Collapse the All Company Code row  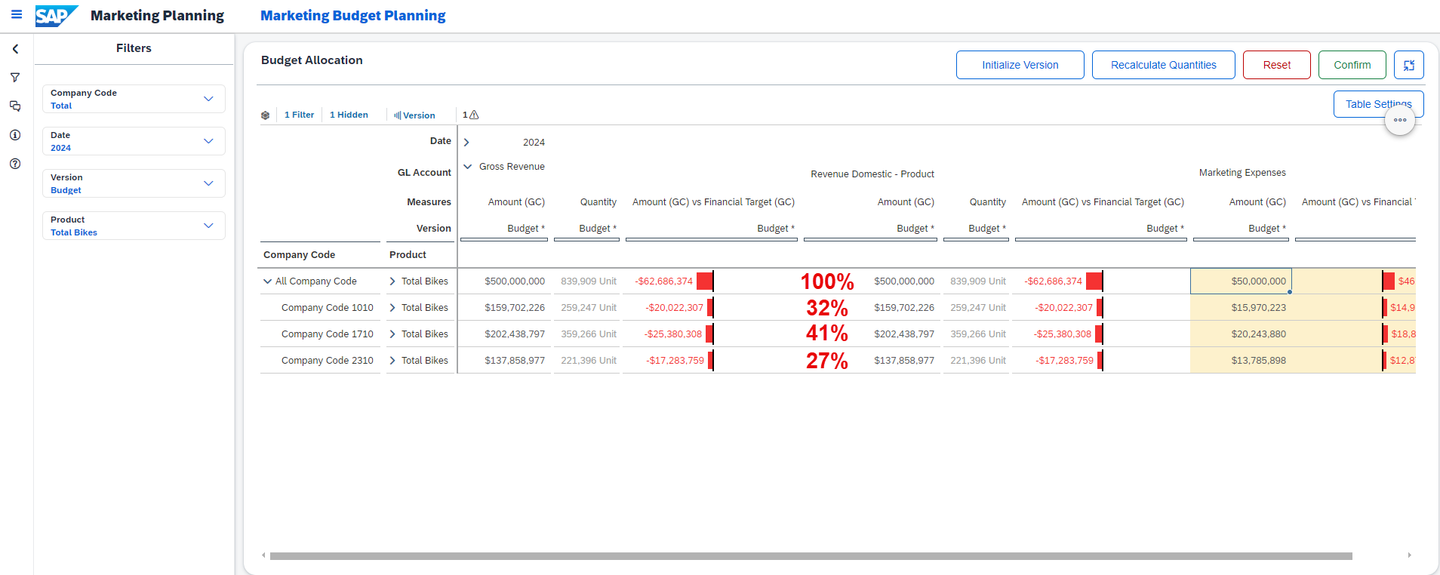click(x=267, y=282)
